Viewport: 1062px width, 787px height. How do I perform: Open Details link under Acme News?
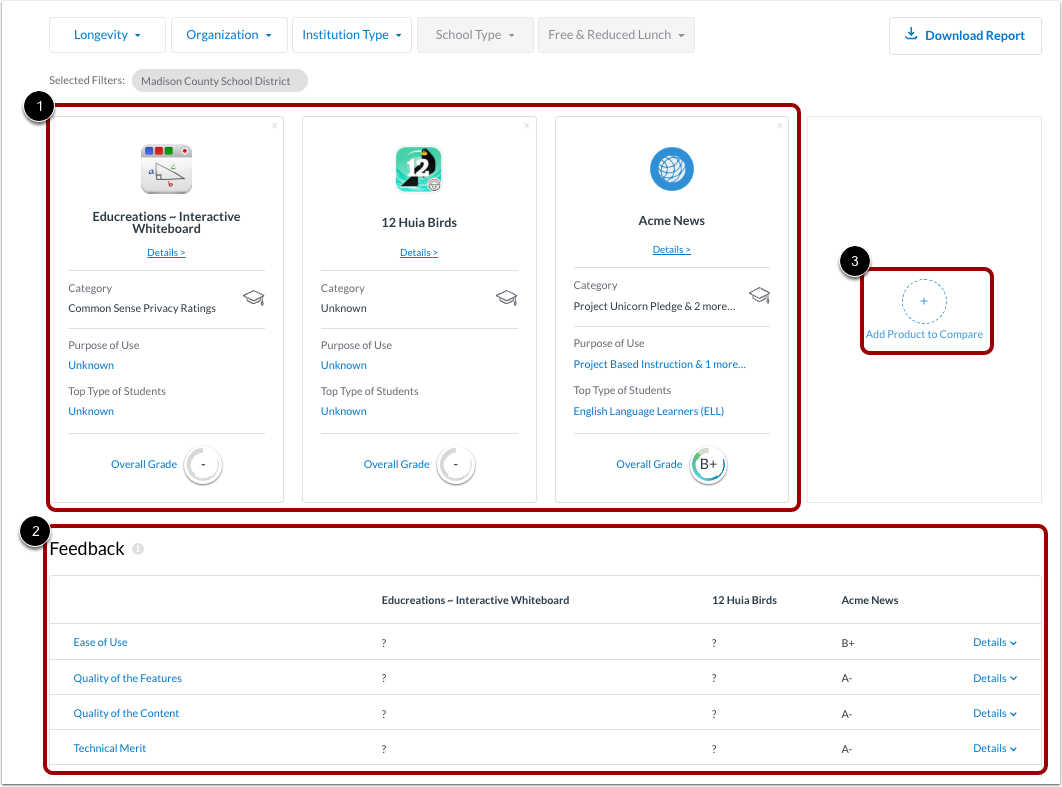click(x=671, y=250)
